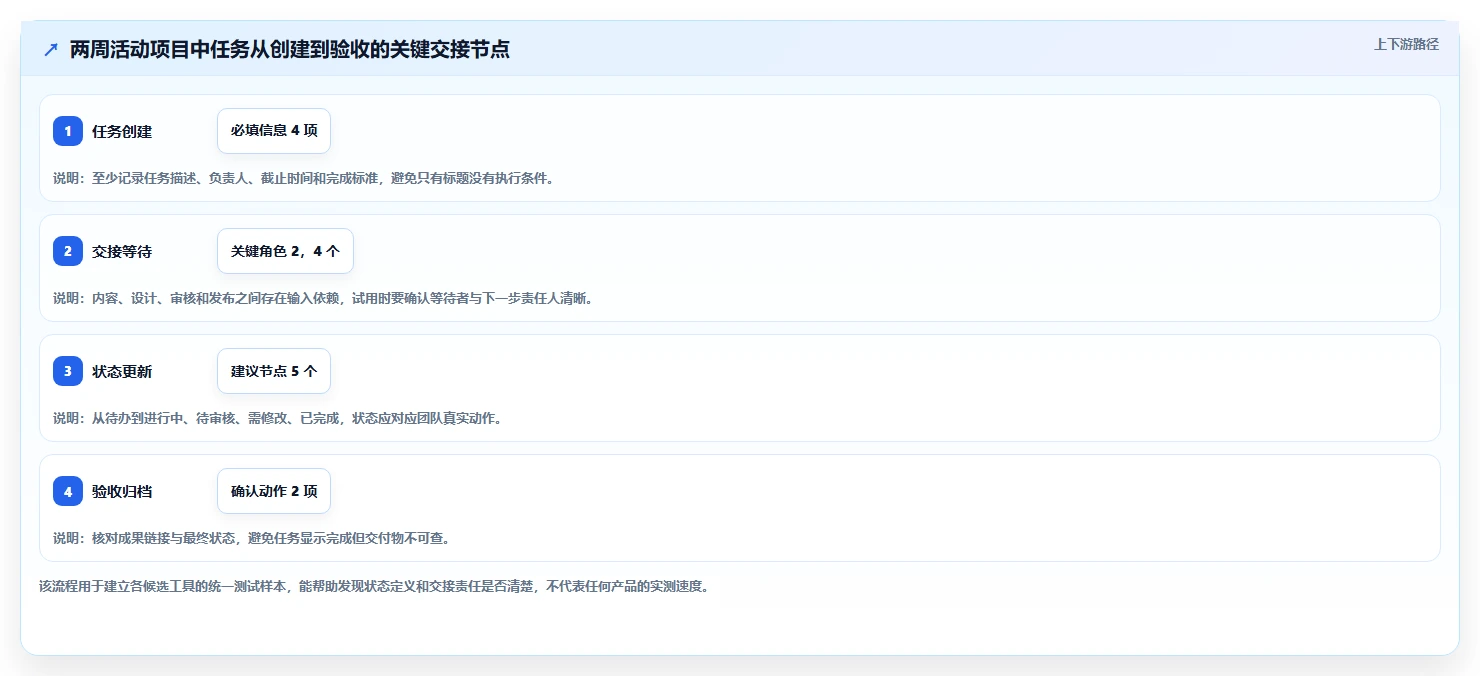Click the description starting 至少记录任务描述
The image size is (1480, 676).
point(304,178)
